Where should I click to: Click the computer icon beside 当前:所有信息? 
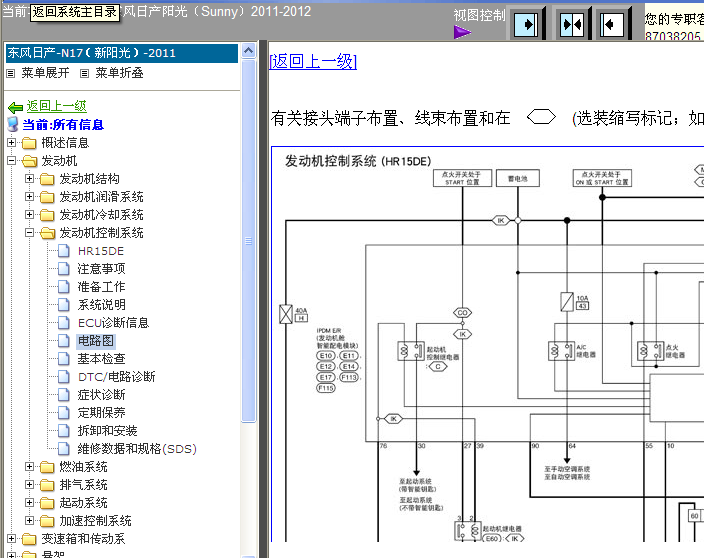tap(13, 124)
